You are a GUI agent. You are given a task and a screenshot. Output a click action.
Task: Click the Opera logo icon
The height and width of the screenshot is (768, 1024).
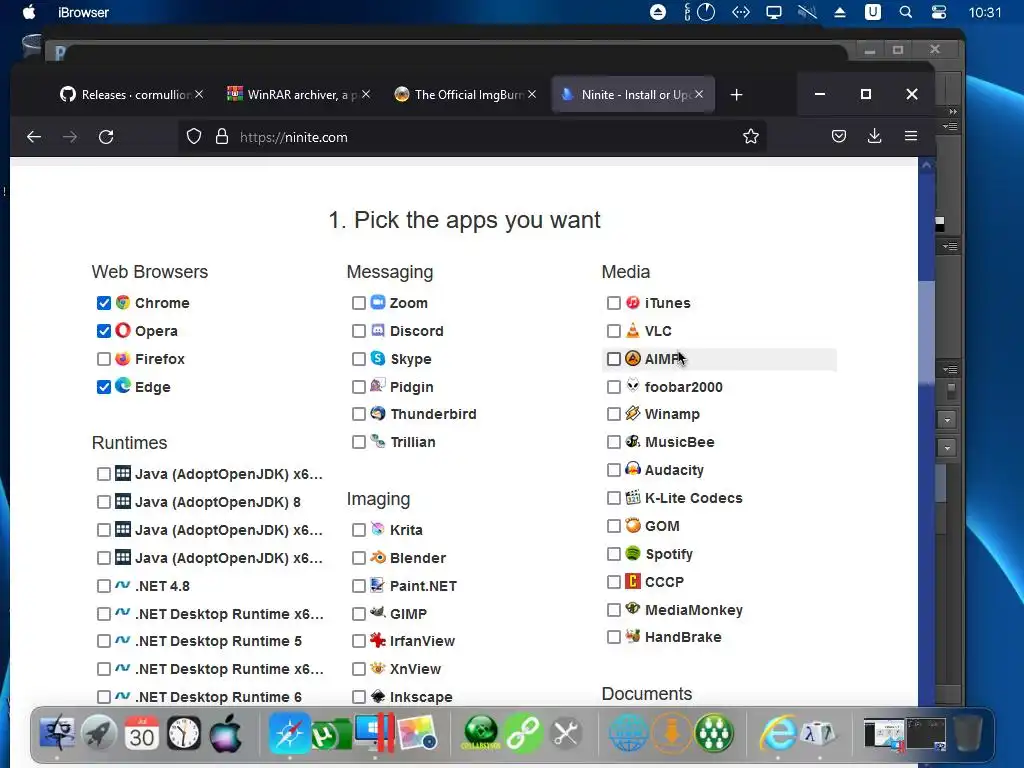pos(123,330)
